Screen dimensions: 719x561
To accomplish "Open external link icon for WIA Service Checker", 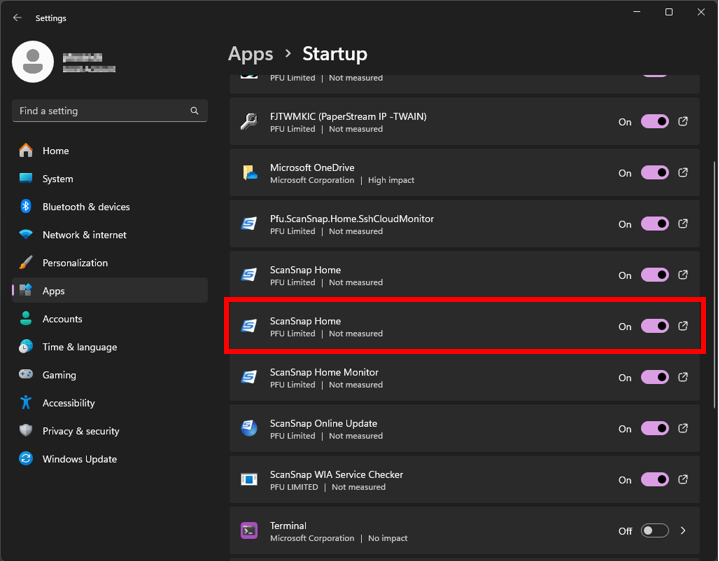I will pos(683,479).
